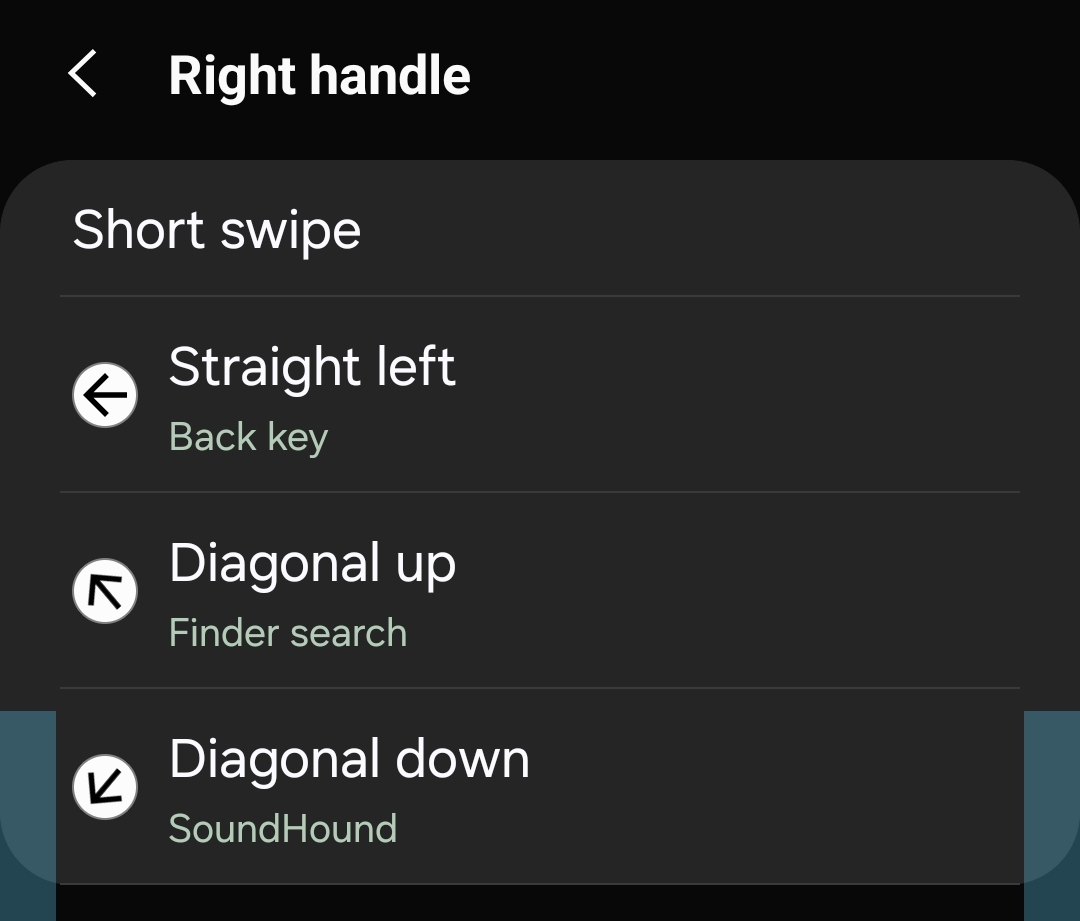
Task: Tap the Short swipe section header
Action: click(x=216, y=230)
